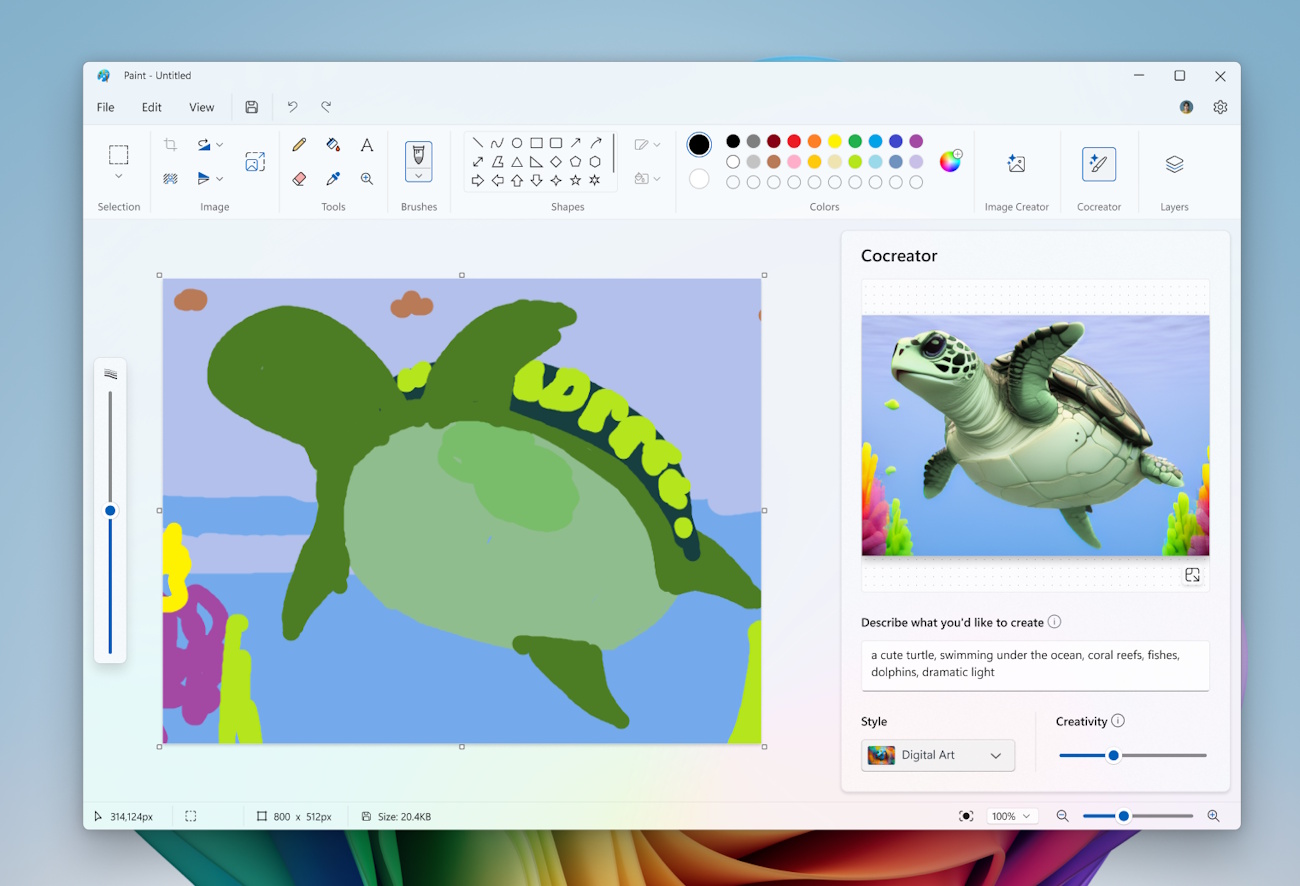Select the Text tool
The width and height of the screenshot is (1300, 886).
tap(367, 145)
